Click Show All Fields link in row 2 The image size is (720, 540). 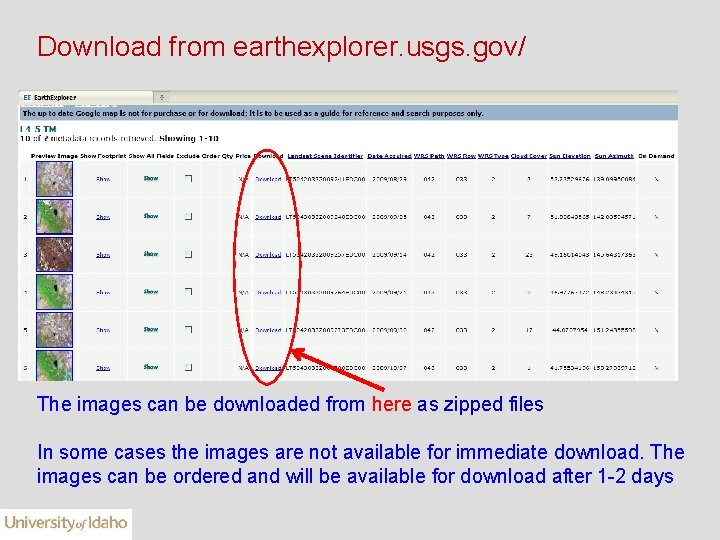coord(151,216)
